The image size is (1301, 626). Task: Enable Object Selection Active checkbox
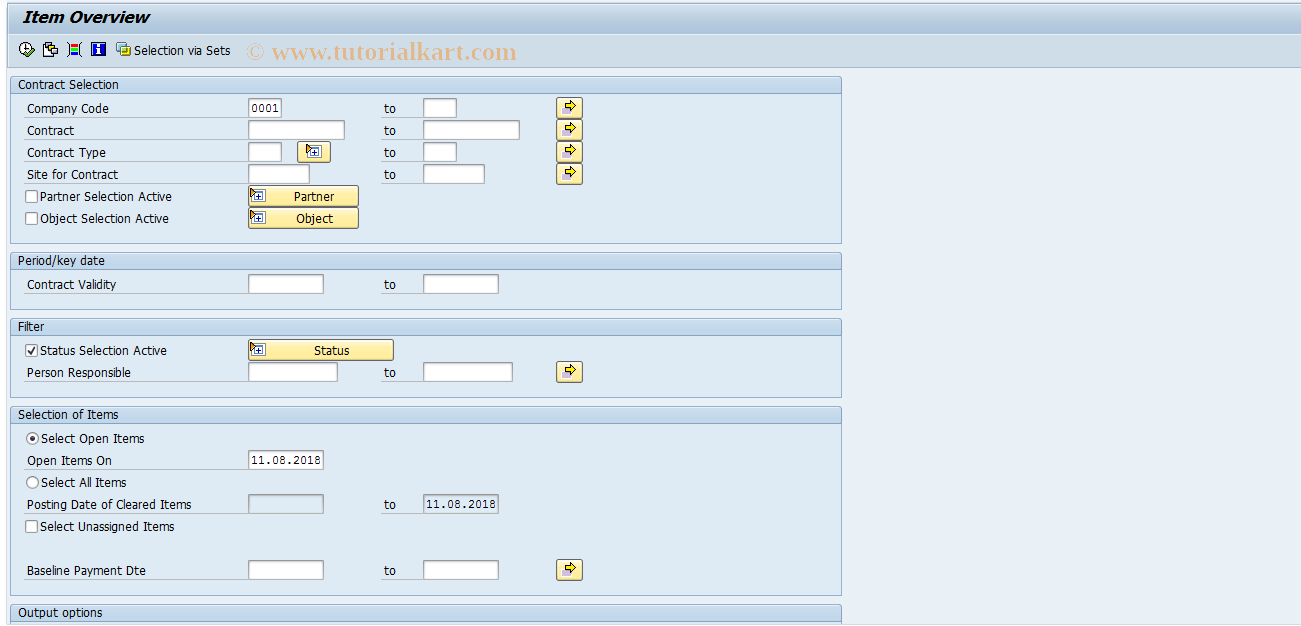pyautogui.click(x=32, y=219)
